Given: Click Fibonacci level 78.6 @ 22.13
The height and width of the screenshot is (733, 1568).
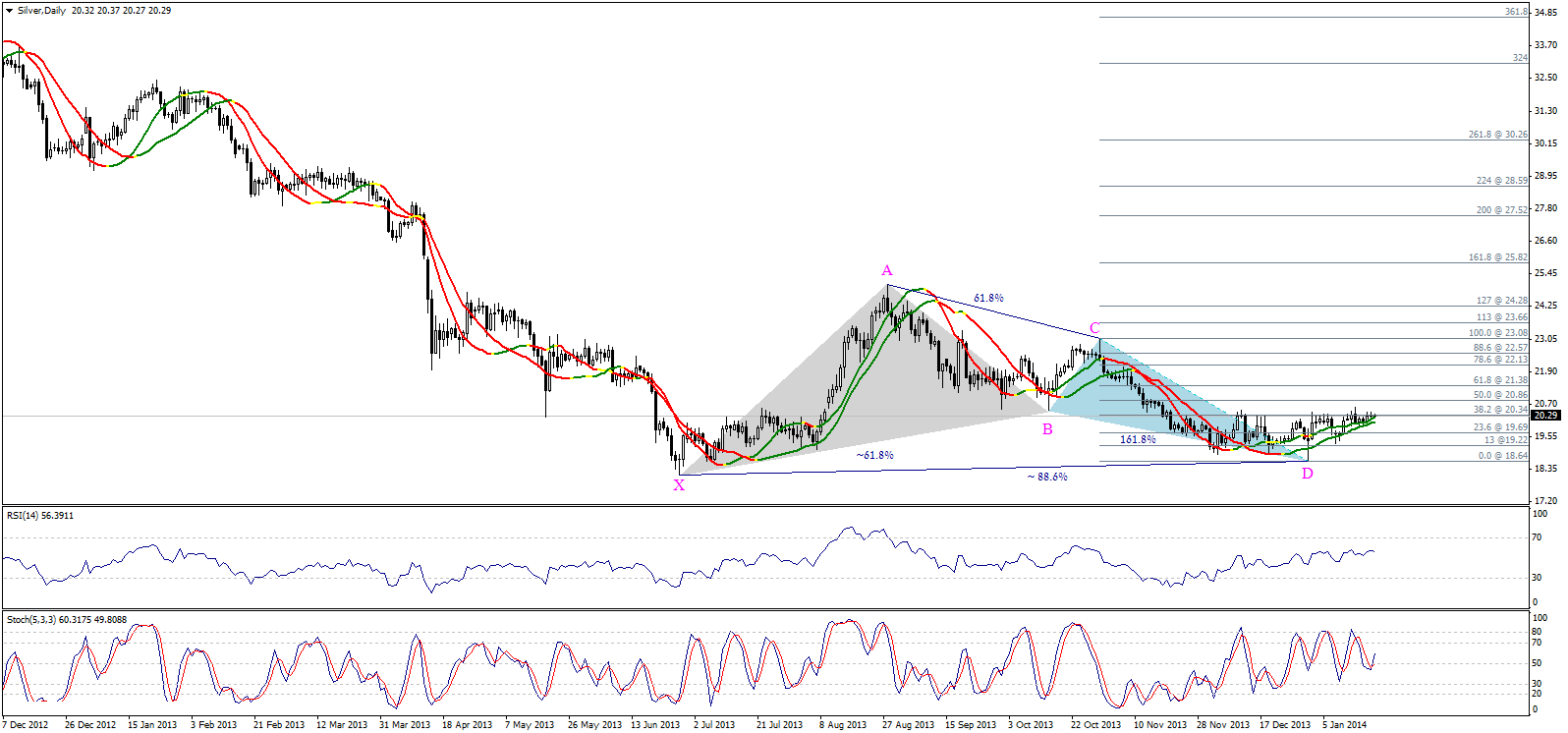Looking at the screenshot, I should 1500,360.
